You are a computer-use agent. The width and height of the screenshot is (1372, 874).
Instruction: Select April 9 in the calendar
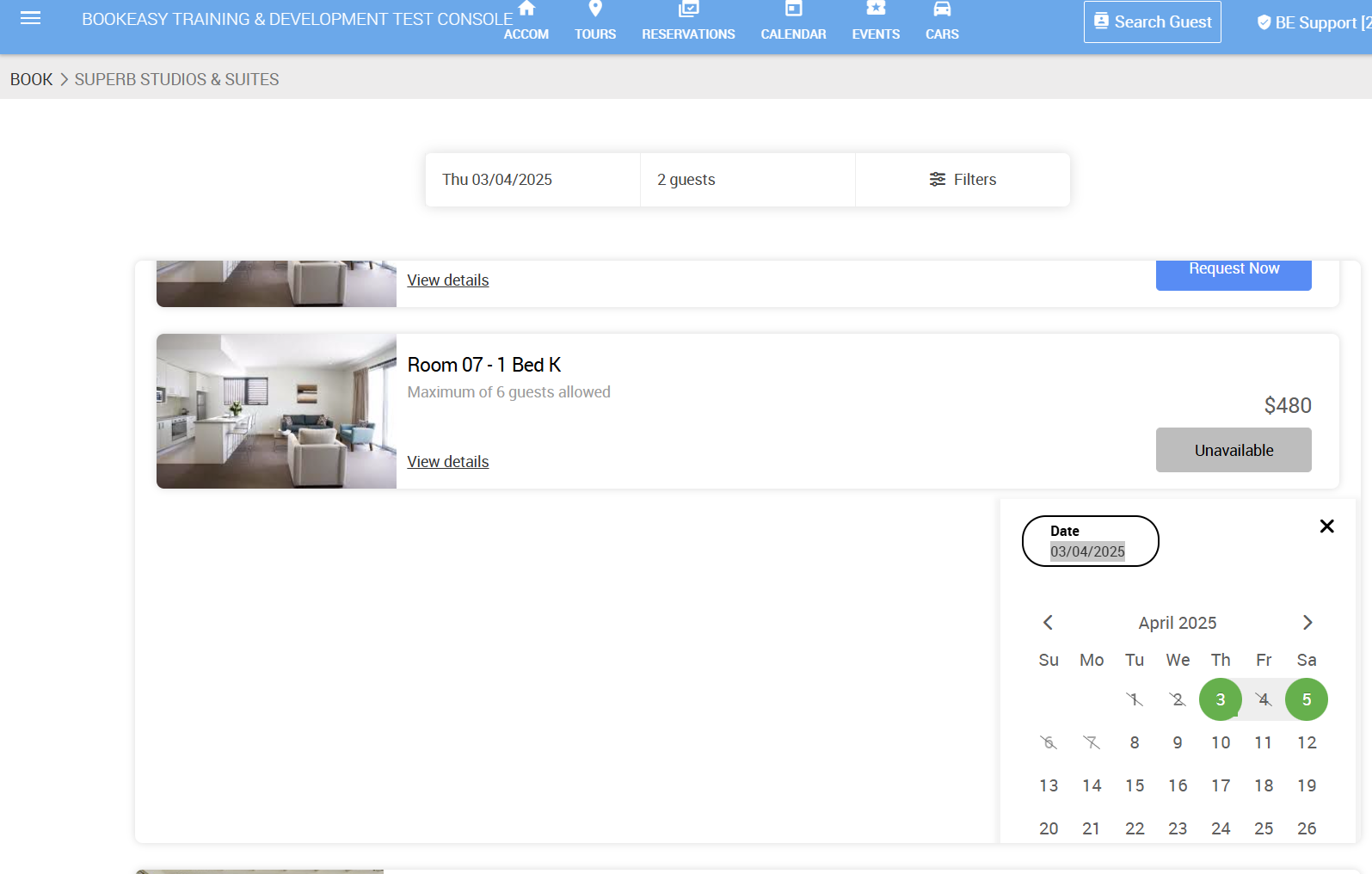pyautogui.click(x=1178, y=742)
